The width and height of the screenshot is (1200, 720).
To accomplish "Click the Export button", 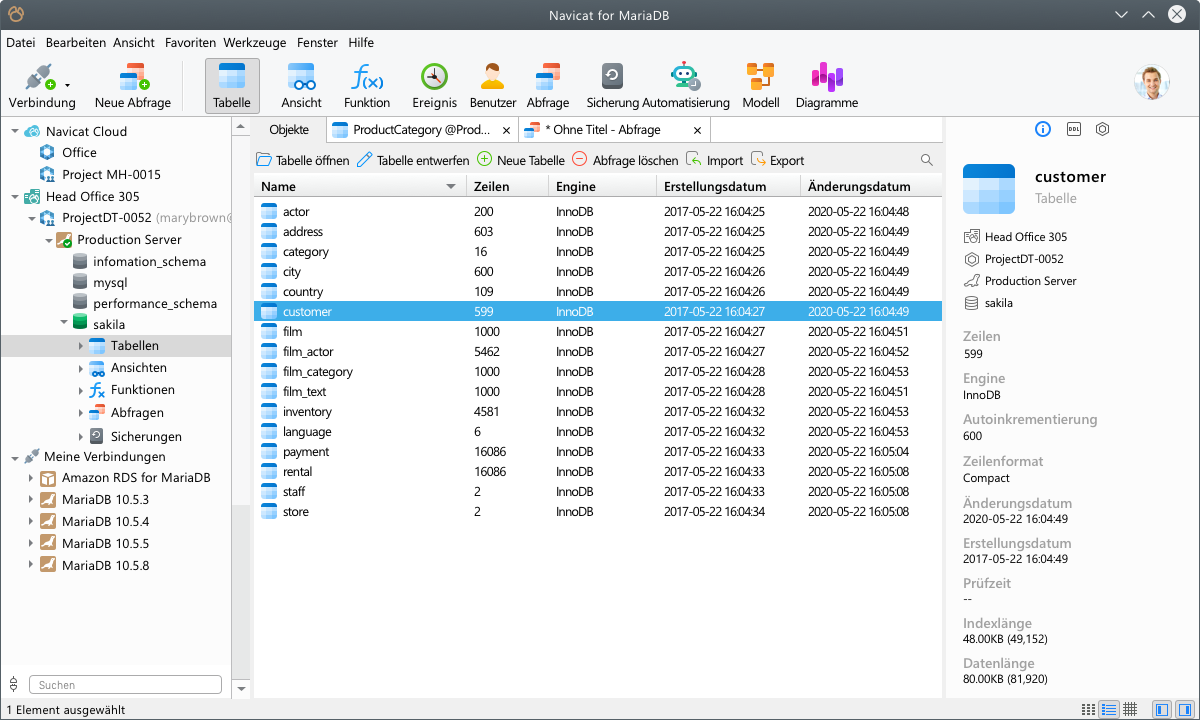I will pos(778,160).
